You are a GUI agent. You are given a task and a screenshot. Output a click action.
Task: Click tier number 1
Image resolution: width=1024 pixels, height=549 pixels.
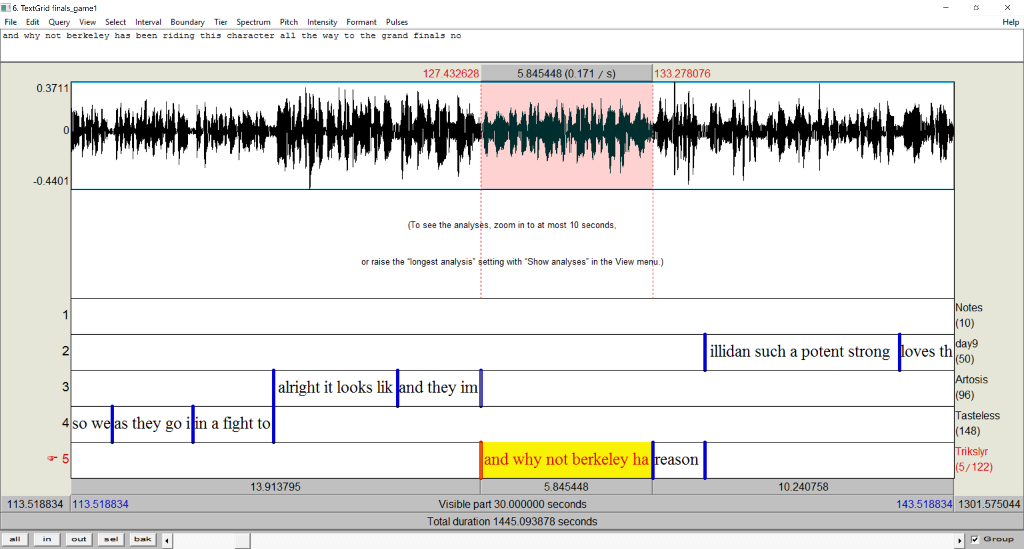65,315
